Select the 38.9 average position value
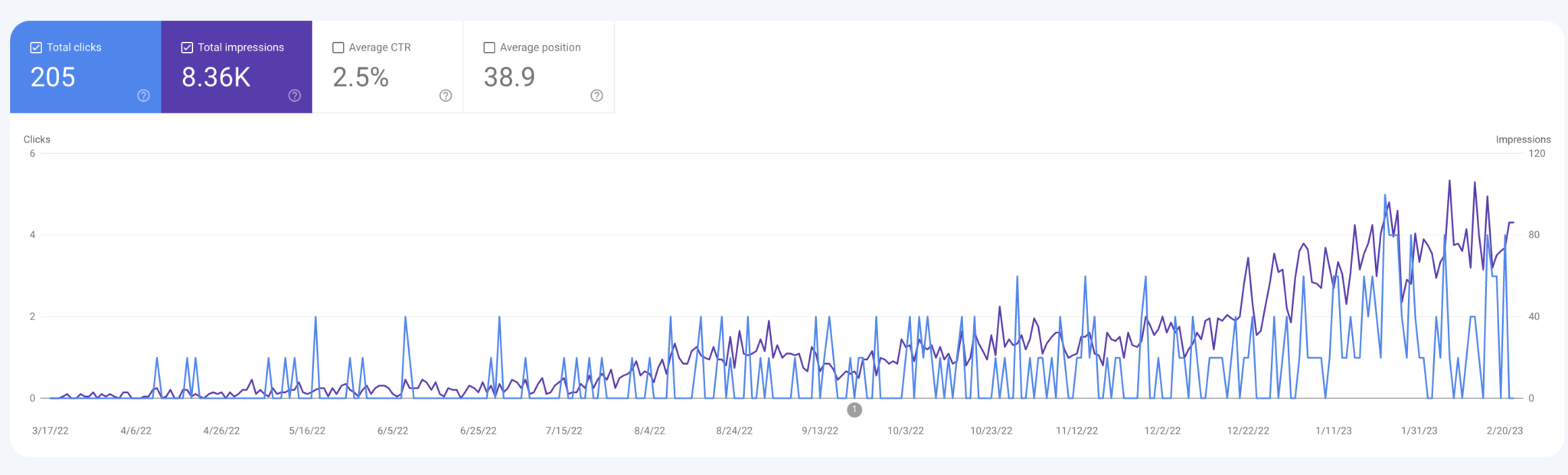 [x=509, y=77]
